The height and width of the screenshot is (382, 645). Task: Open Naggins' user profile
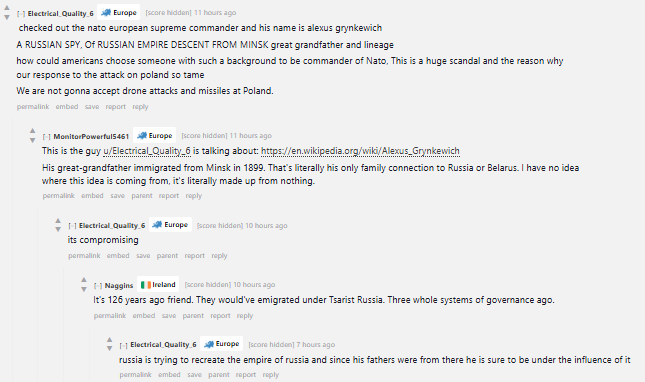point(119,285)
